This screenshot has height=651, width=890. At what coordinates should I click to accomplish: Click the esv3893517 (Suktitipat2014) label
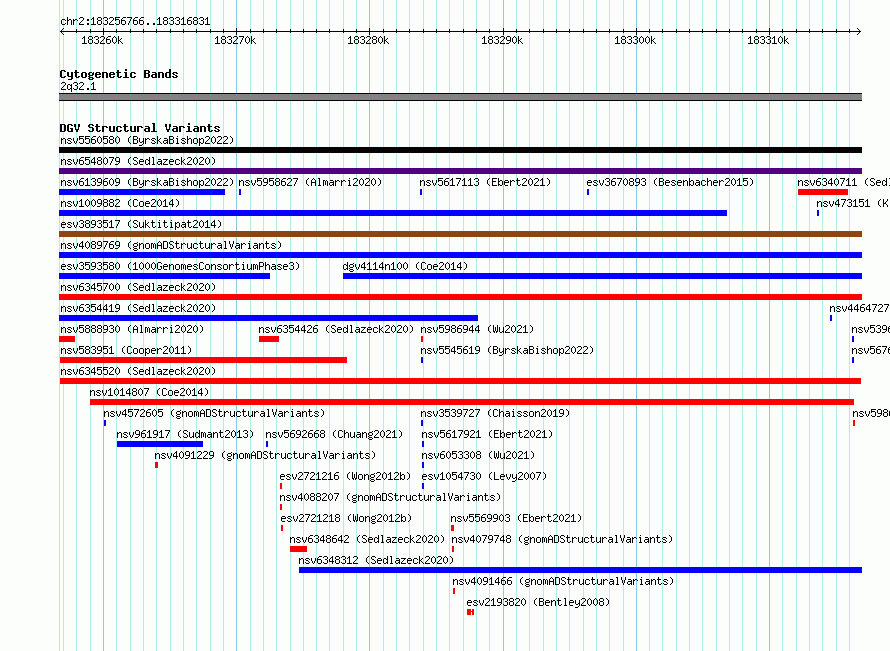pyautogui.click(x=141, y=224)
